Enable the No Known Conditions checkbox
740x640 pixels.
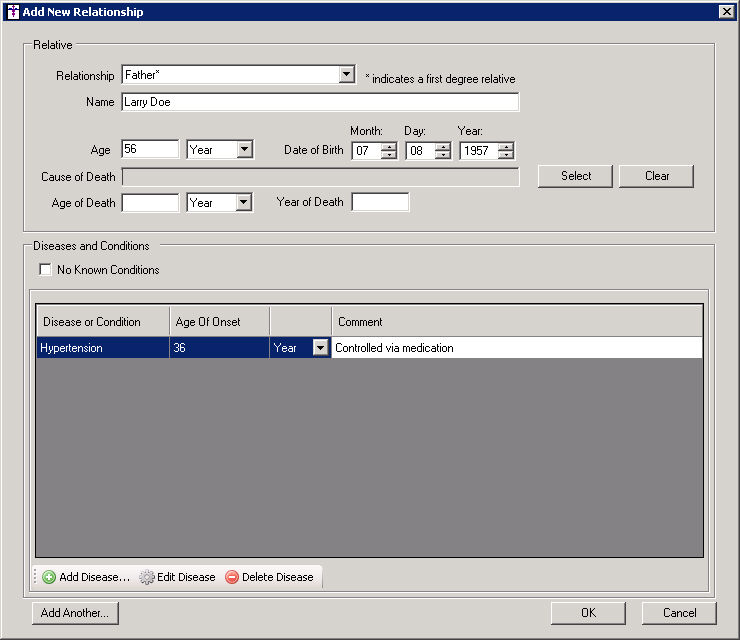[x=45, y=270]
